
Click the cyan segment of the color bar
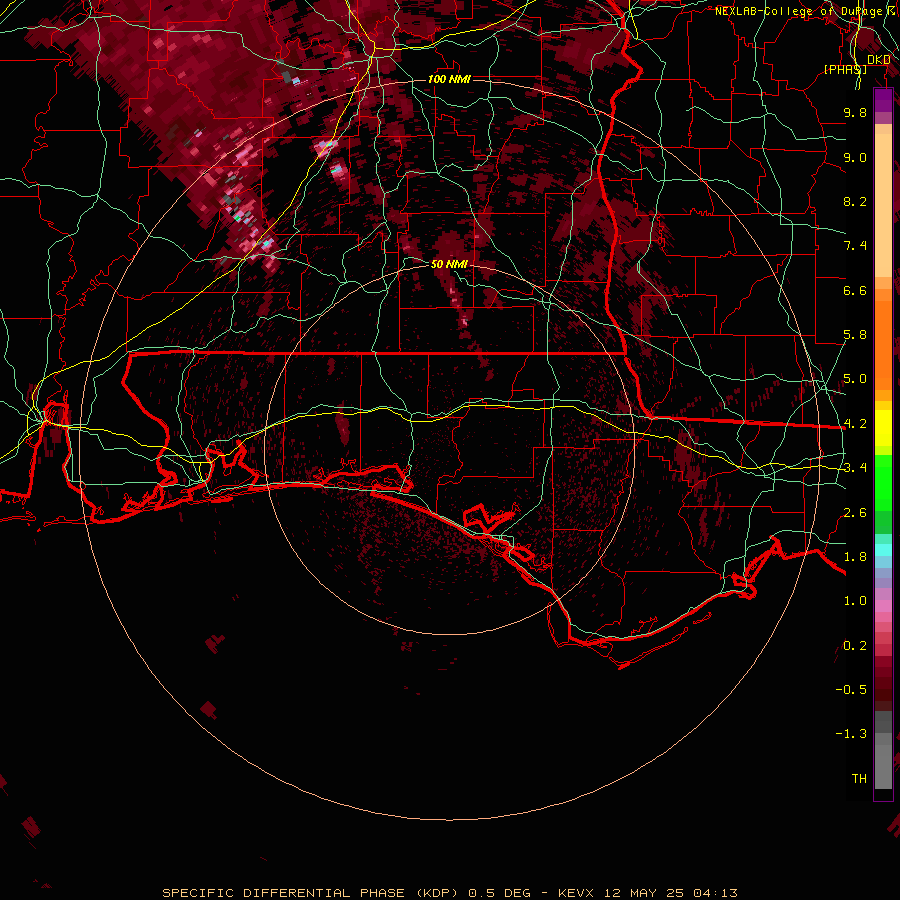coord(883,550)
